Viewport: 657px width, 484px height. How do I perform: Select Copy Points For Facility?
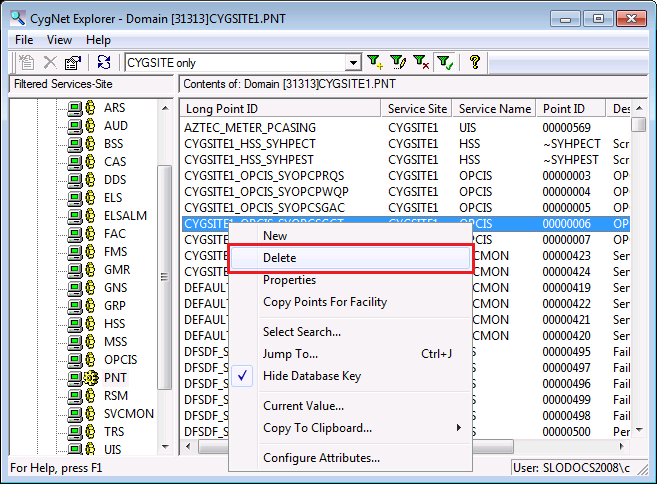pos(350,302)
